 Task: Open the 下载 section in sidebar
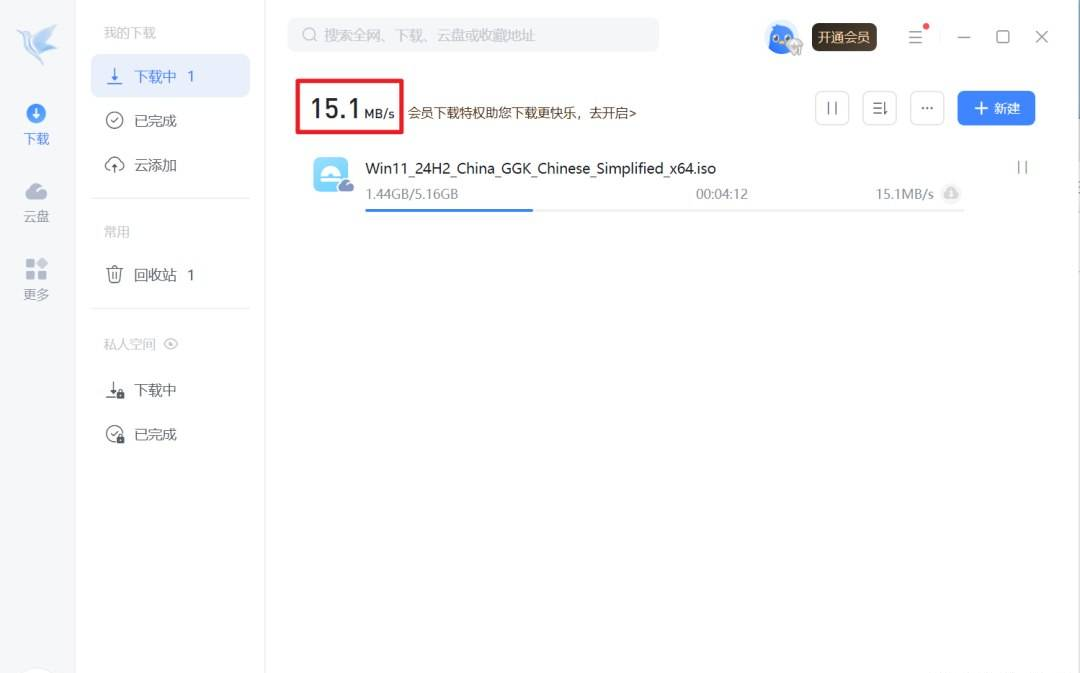click(36, 124)
